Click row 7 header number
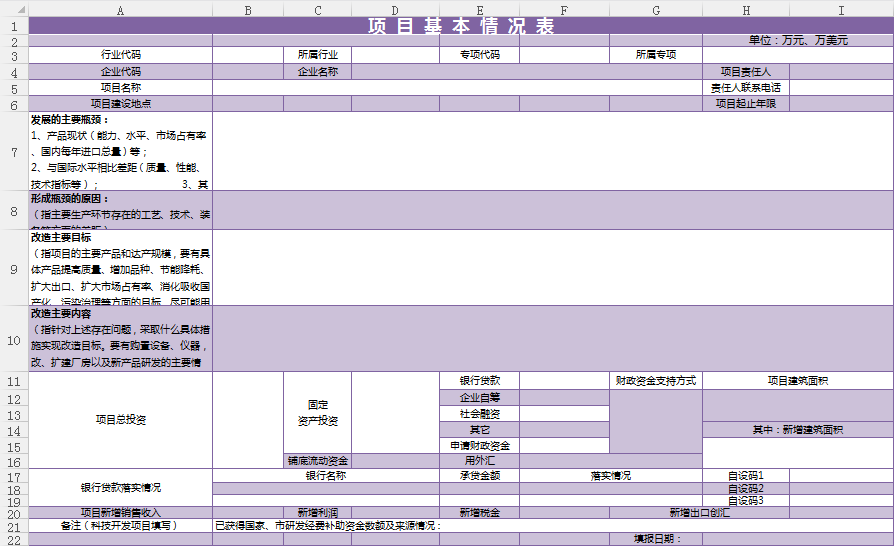 pyautogui.click(x=14, y=151)
